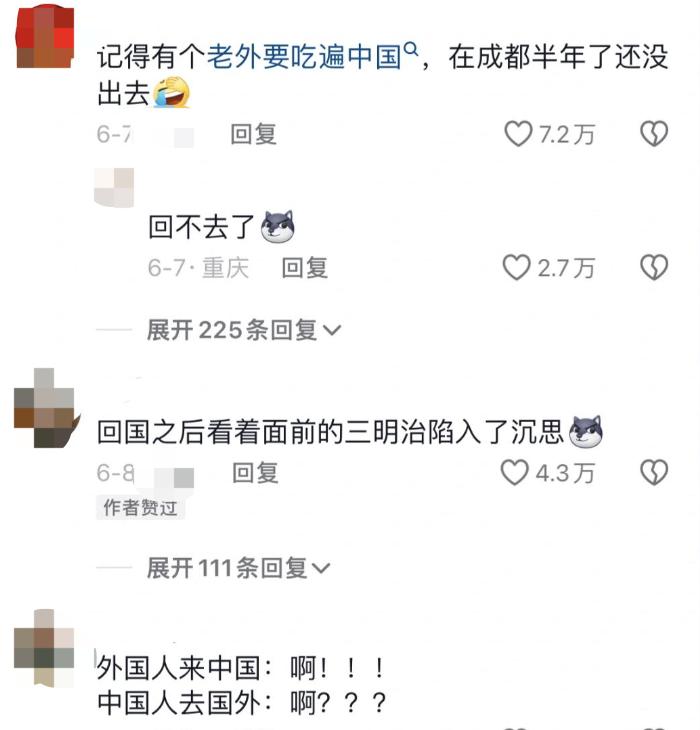The width and height of the screenshot is (700, 730).
Task: Open avatar of the 外国人来中国 commenter
Action: point(44,648)
